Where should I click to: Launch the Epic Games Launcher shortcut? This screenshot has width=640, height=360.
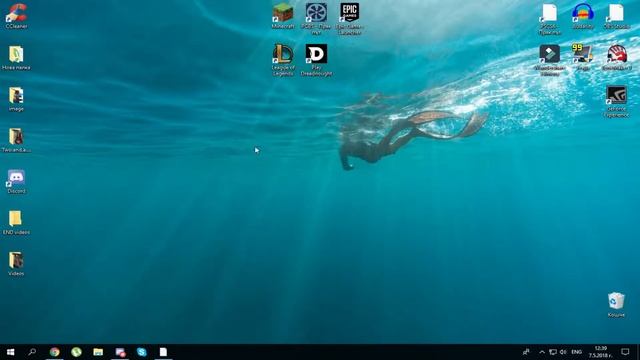(349, 18)
